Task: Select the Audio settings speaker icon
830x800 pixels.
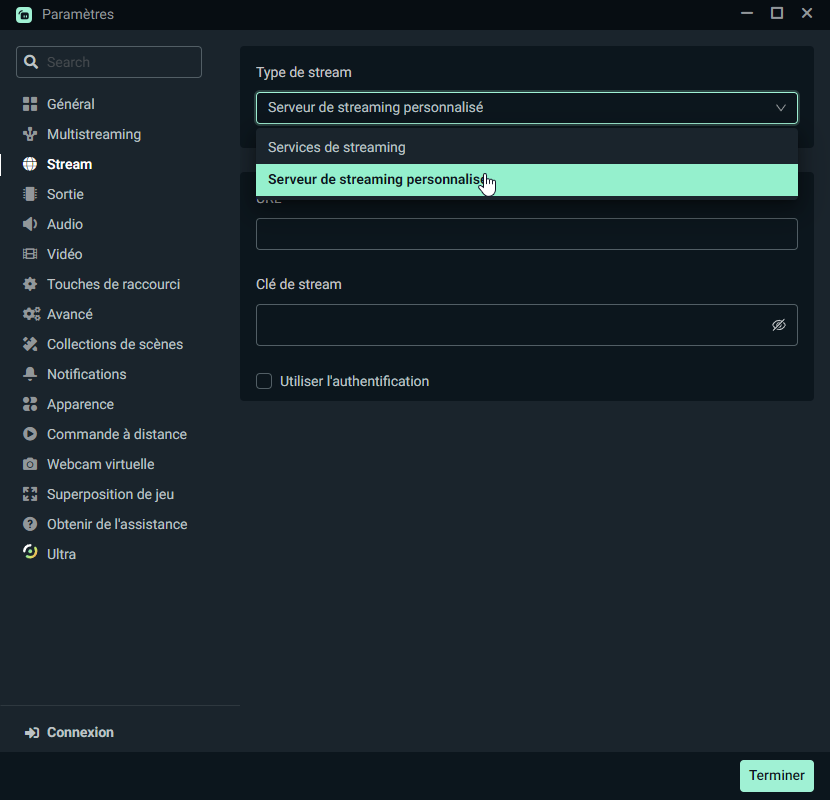Action: coord(29,224)
